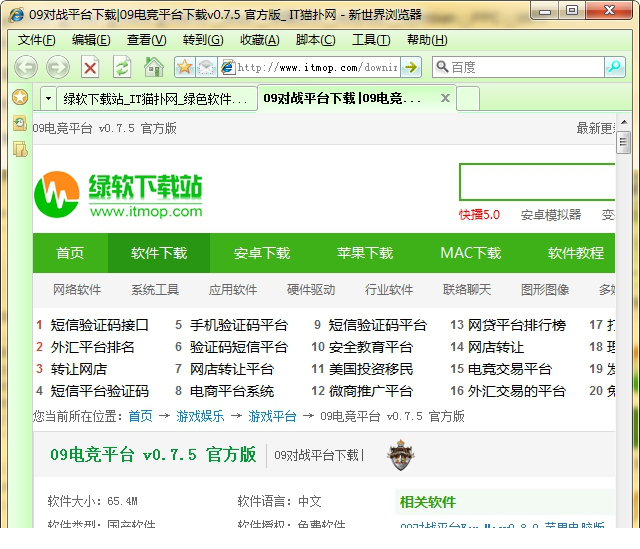Open the 帮助(H) menu
The image size is (640, 549).
[x=427, y=40]
